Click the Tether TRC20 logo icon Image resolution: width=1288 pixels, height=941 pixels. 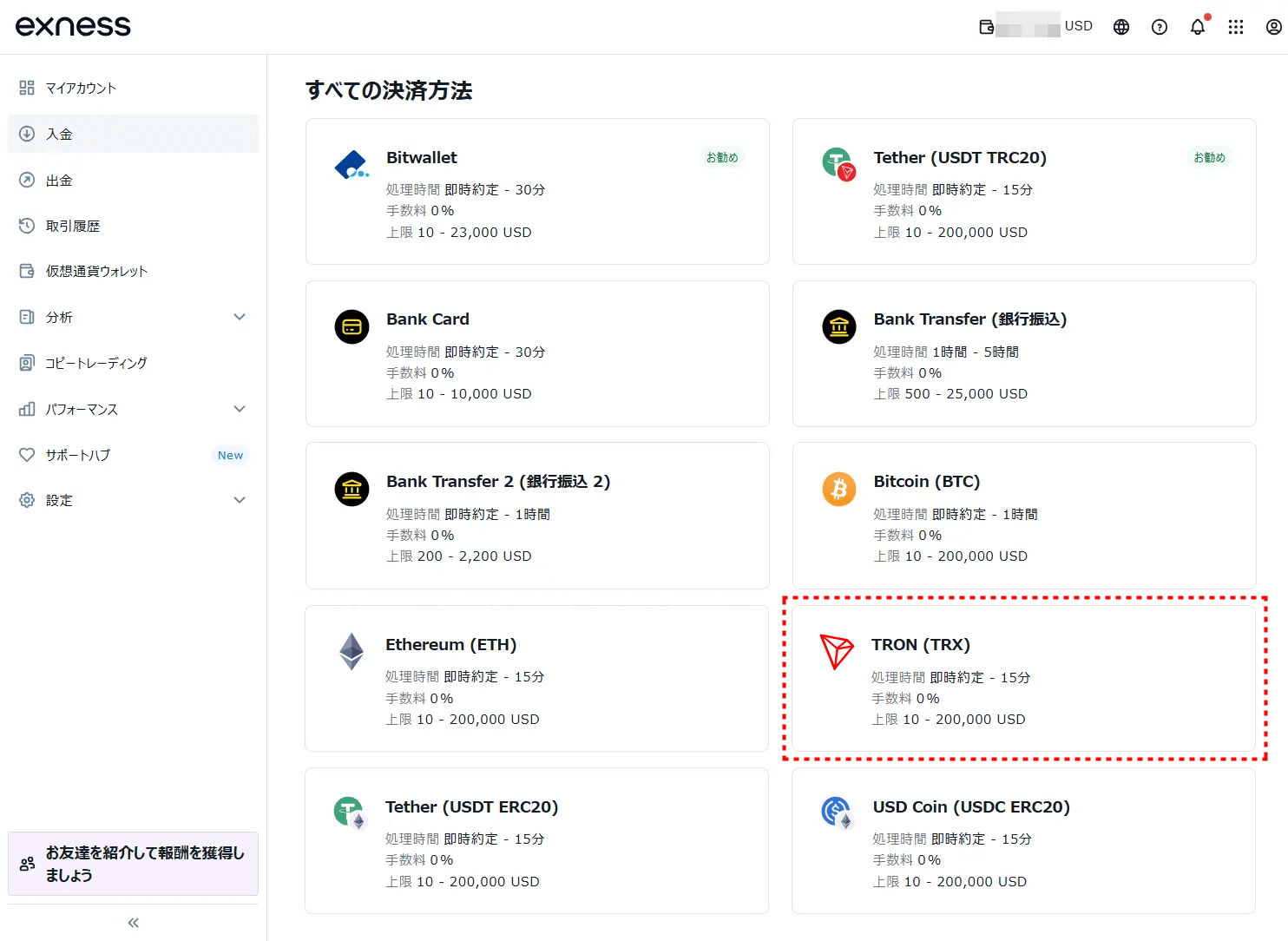coord(839,163)
